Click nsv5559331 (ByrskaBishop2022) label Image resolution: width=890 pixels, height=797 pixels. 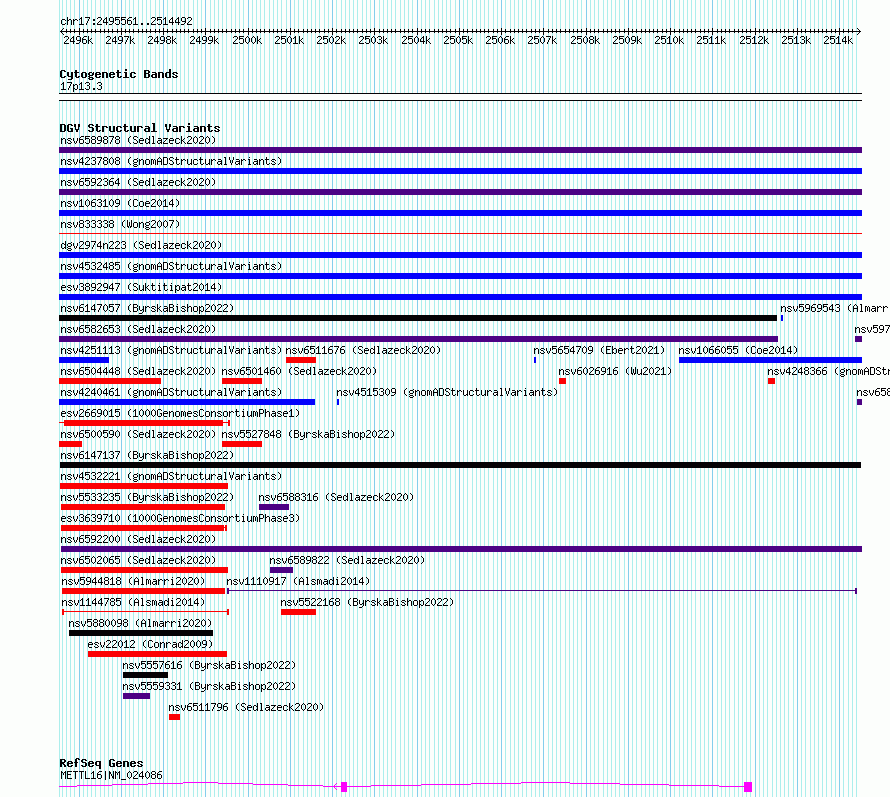coord(209,686)
